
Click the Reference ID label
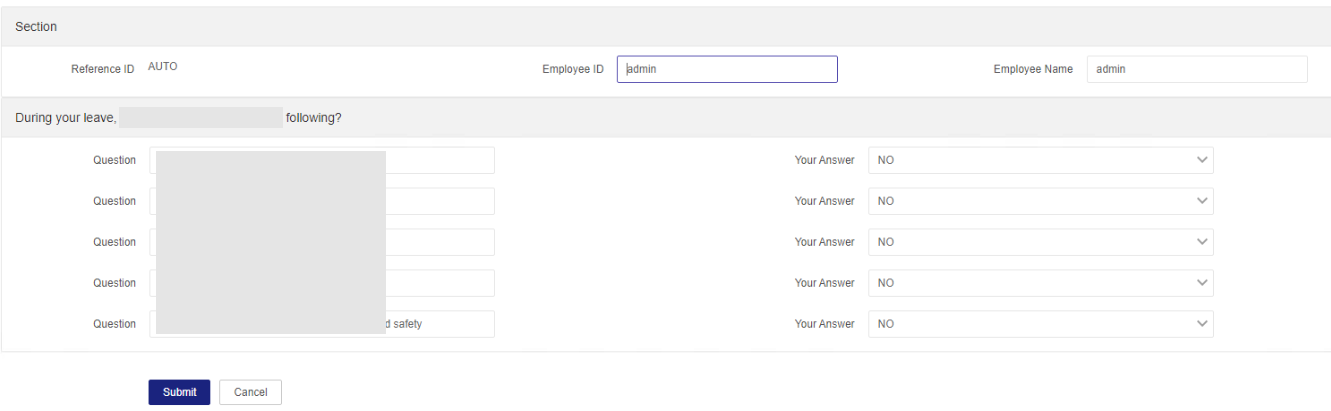tap(102, 70)
